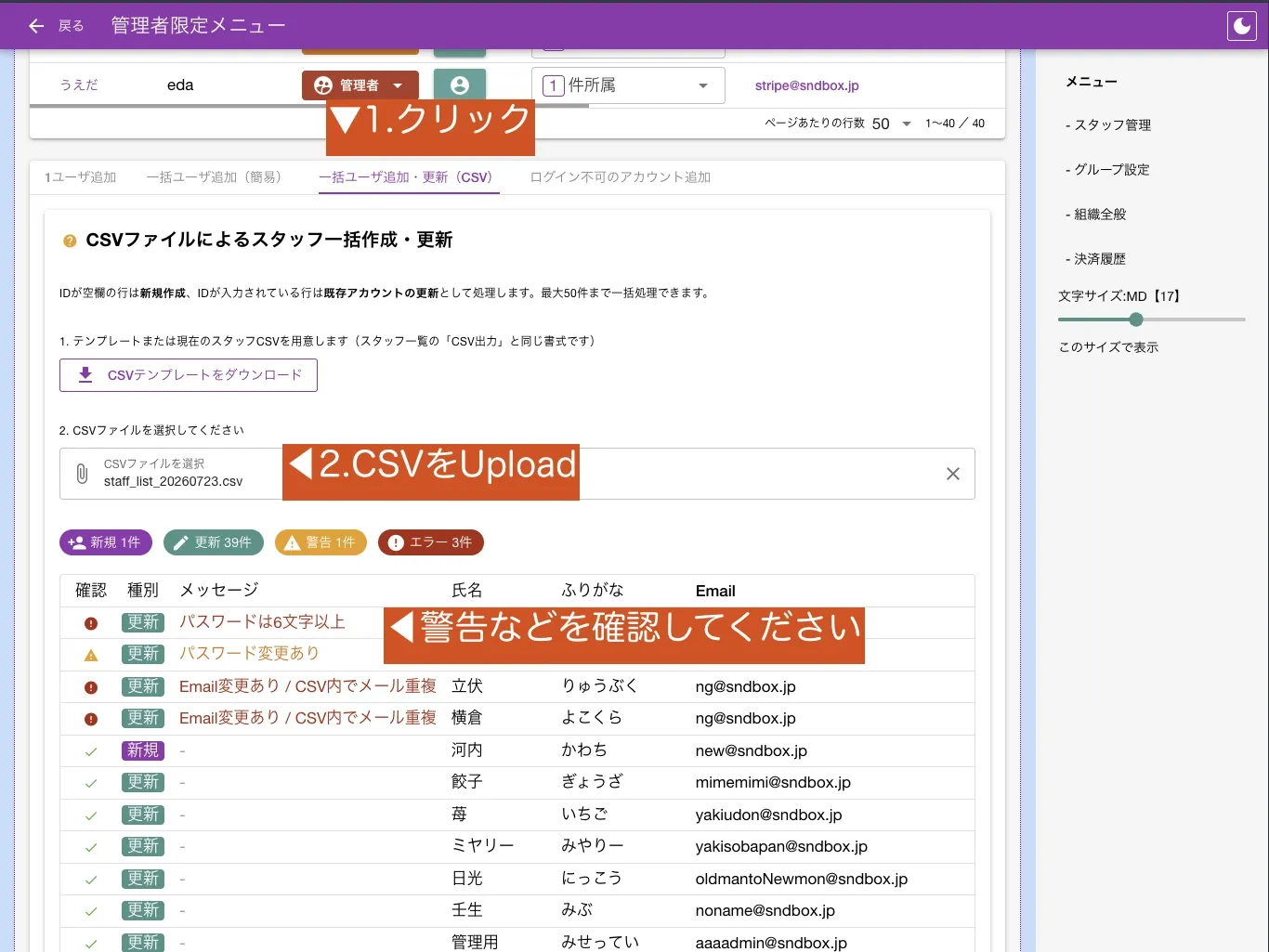Image resolution: width=1269 pixels, height=952 pixels.
Task: Click the email new@sndbox.jp
Action: point(751,750)
